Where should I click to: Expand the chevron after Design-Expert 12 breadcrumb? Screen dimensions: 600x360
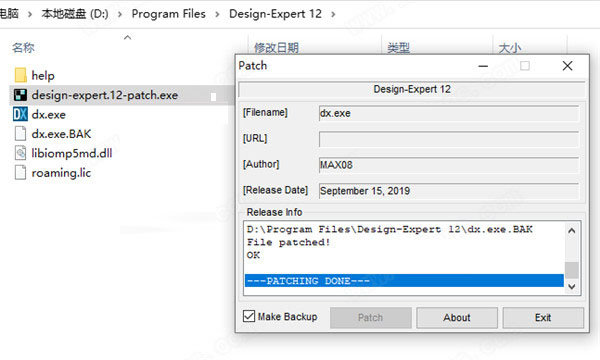click(333, 14)
